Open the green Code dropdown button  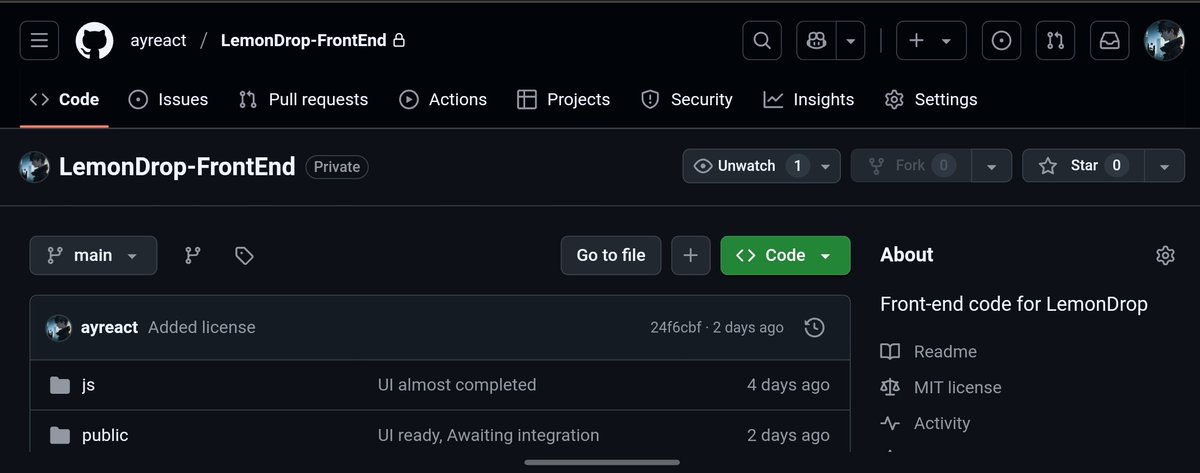point(785,255)
